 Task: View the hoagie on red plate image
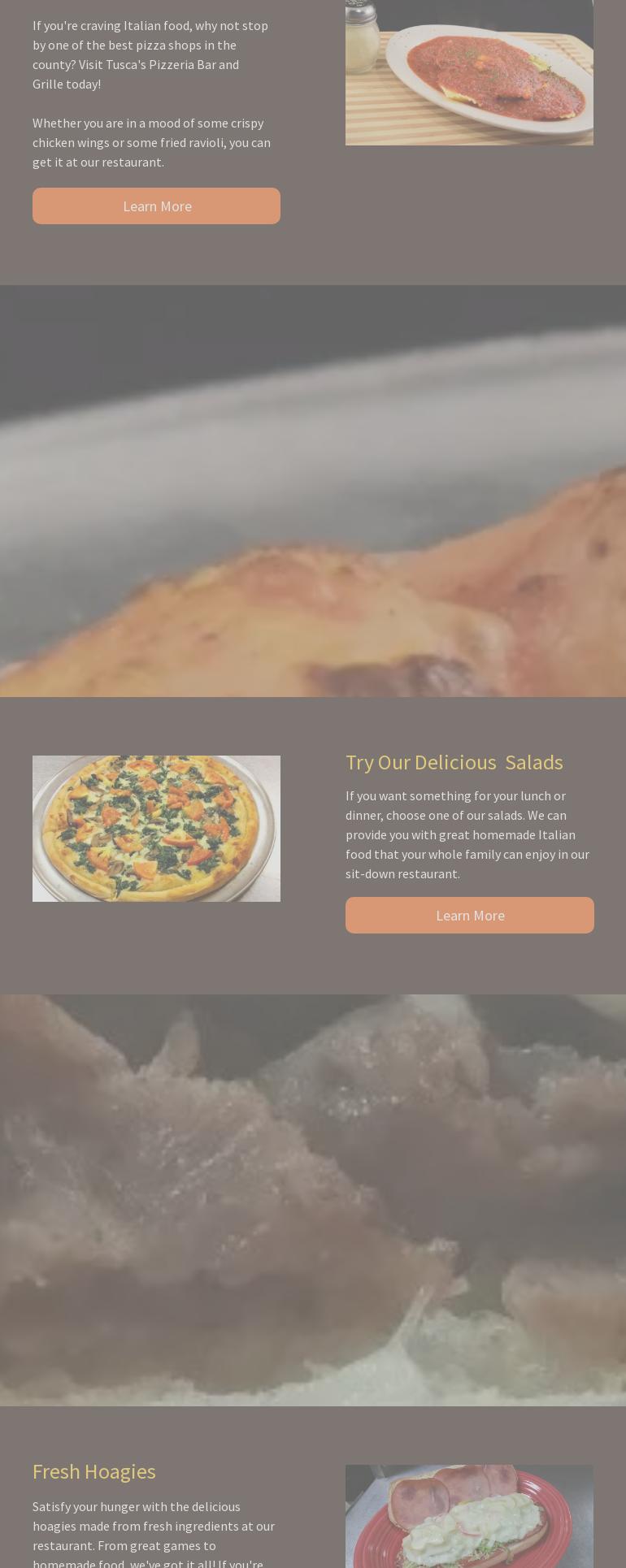(469, 1516)
